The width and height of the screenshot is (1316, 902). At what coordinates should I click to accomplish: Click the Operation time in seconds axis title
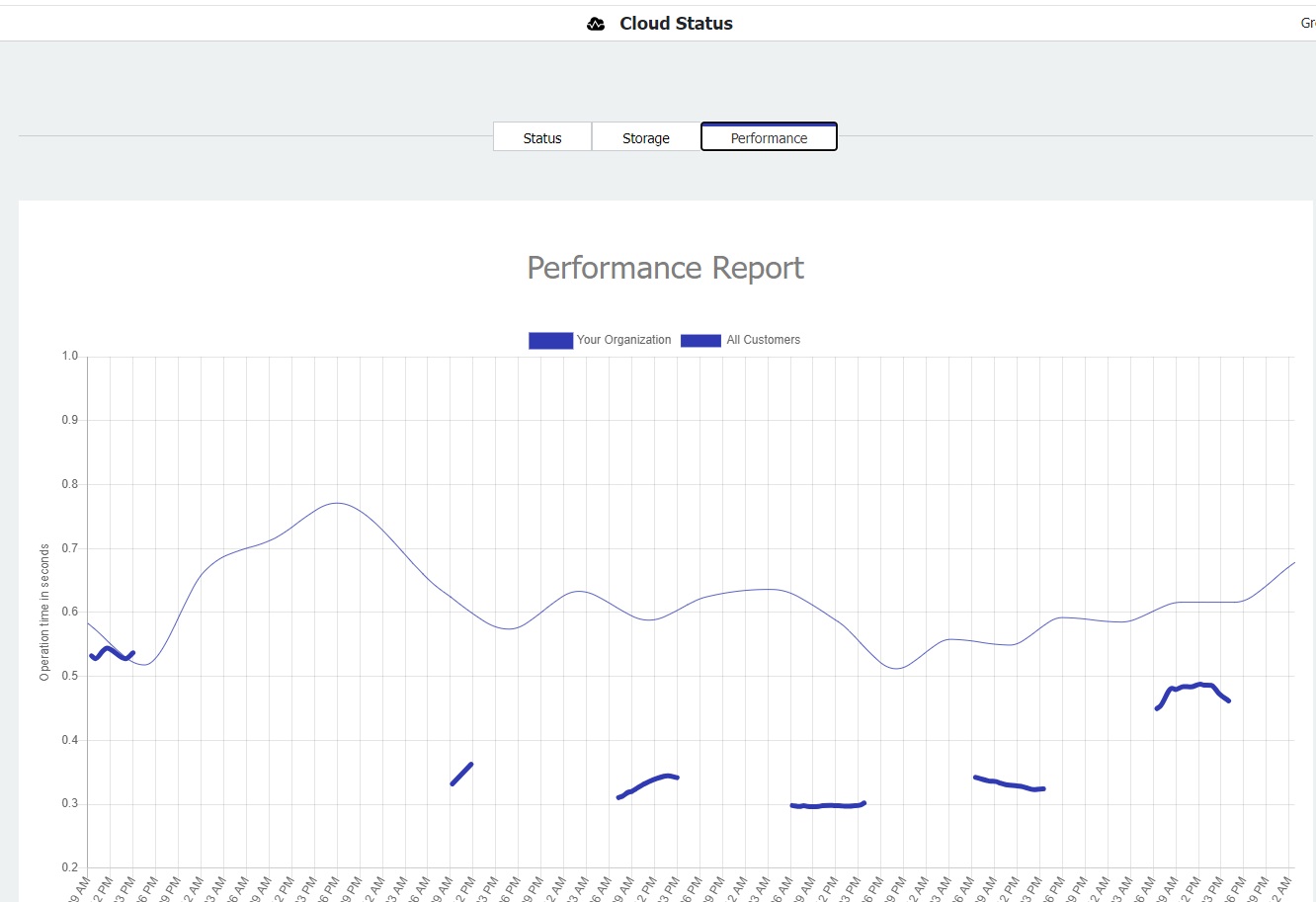[x=44, y=612]
